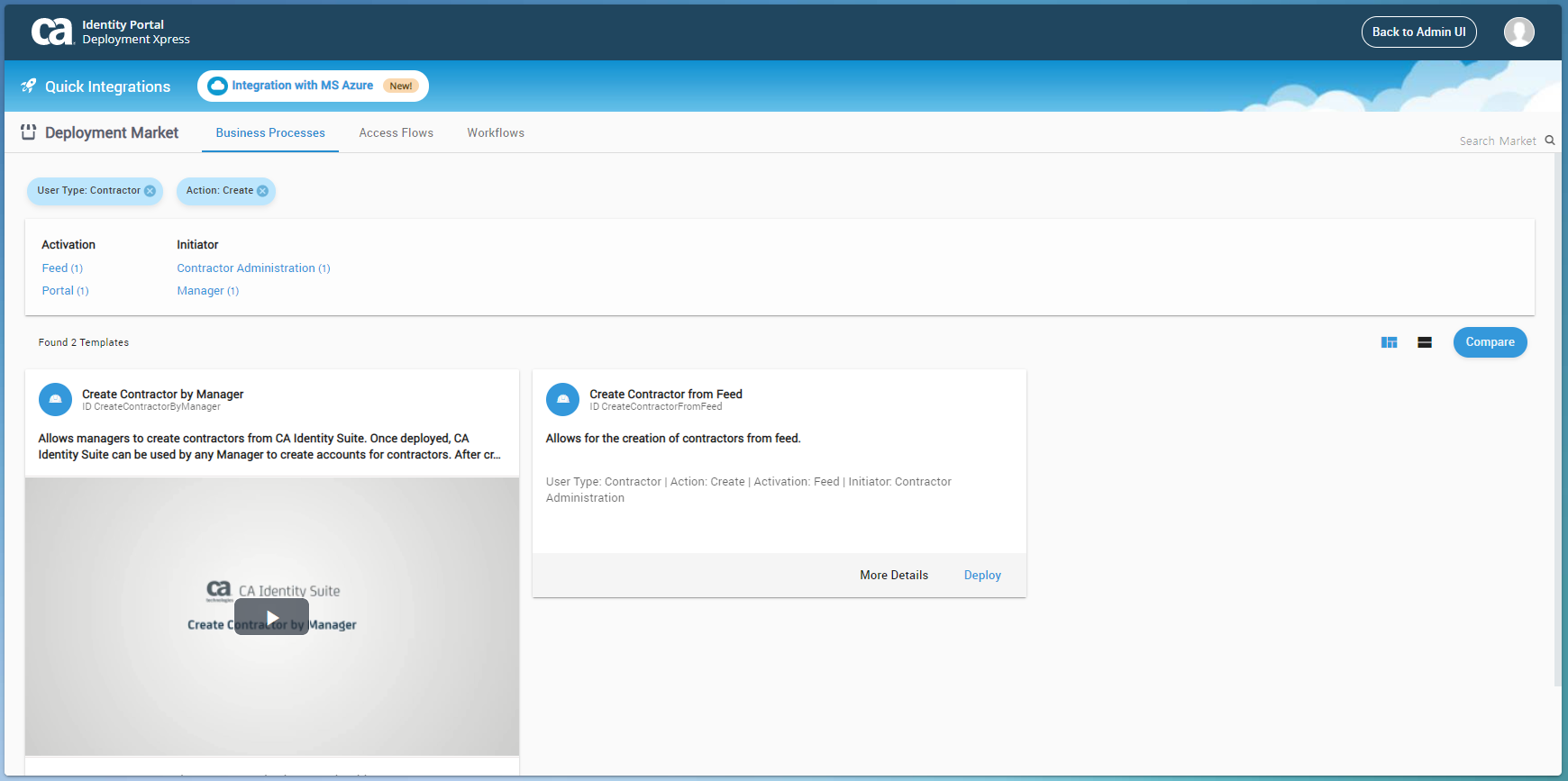Click the Quick Integrations rocket icon
Image resolution: width=1568 pixels, height=781 pixels.
[x=29, y=86]
